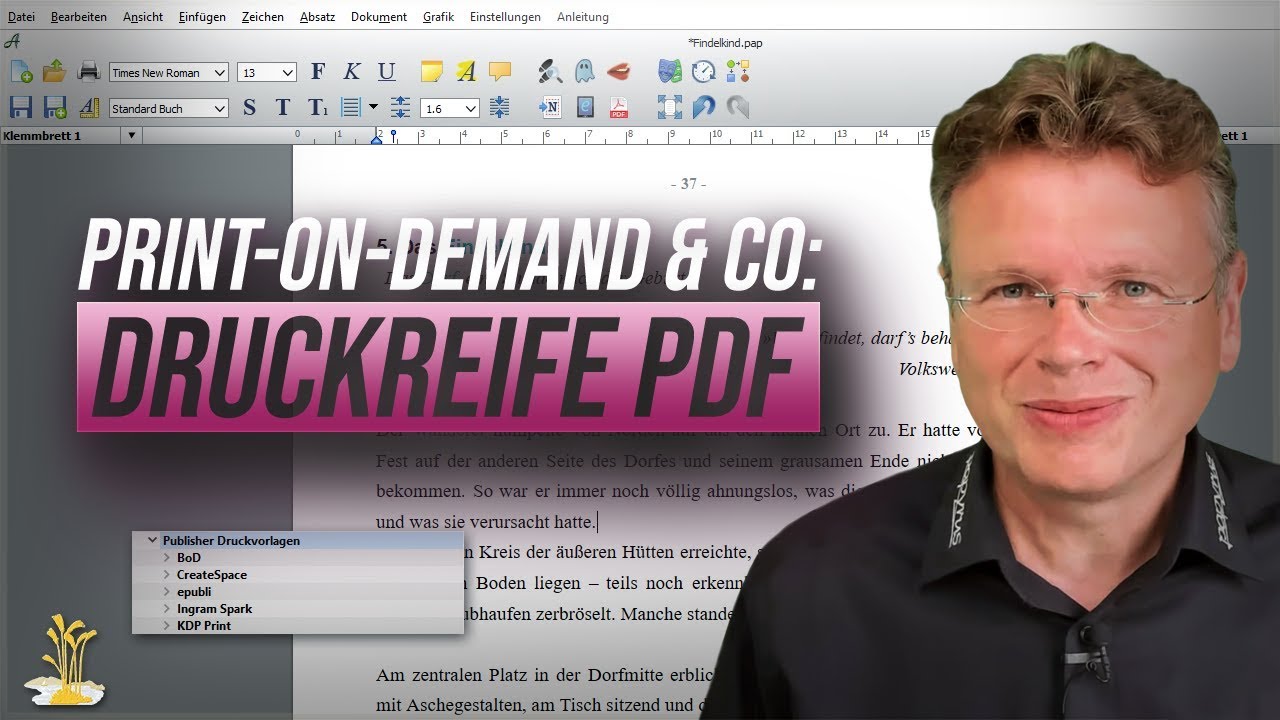Viewport: 1280px width, 720px height.
Task: Export the document as PDF
Action: click(619, 107)
